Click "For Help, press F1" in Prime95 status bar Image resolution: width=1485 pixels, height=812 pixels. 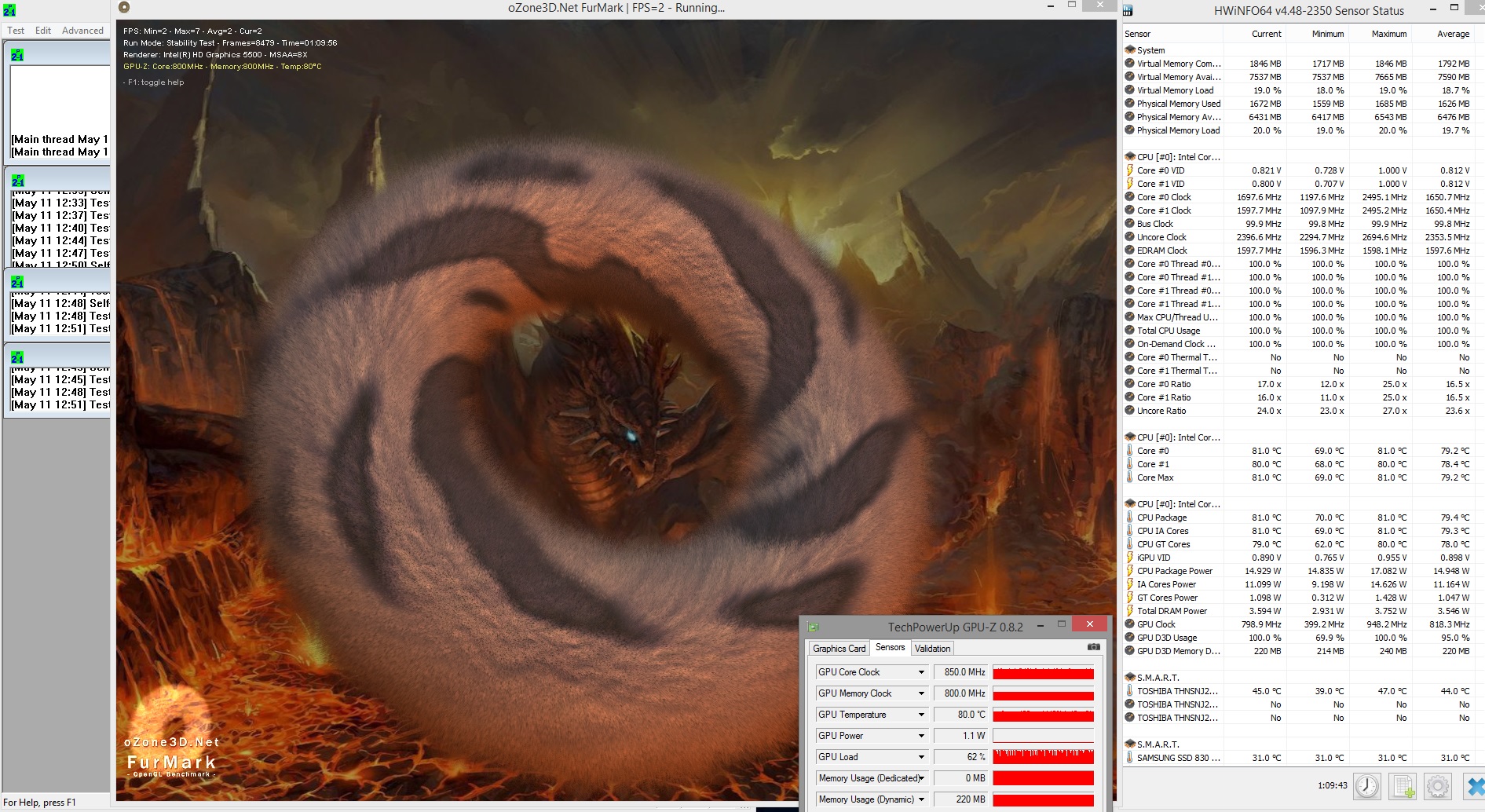[40, 803]
